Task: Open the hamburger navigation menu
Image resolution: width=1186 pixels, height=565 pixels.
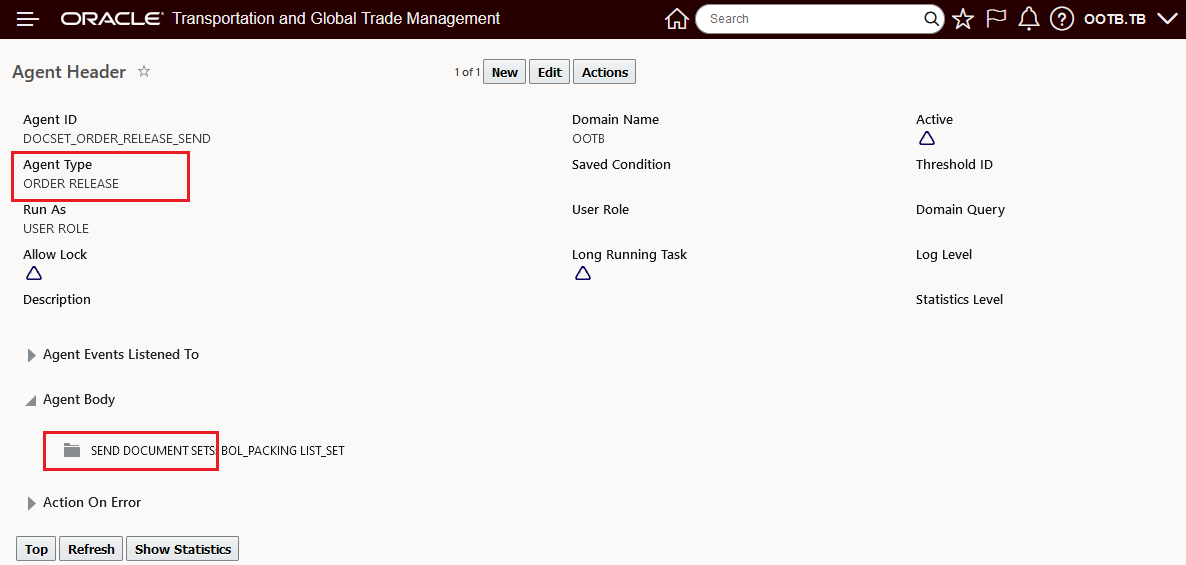Action: pyautogui.click(x=27, y=19)
